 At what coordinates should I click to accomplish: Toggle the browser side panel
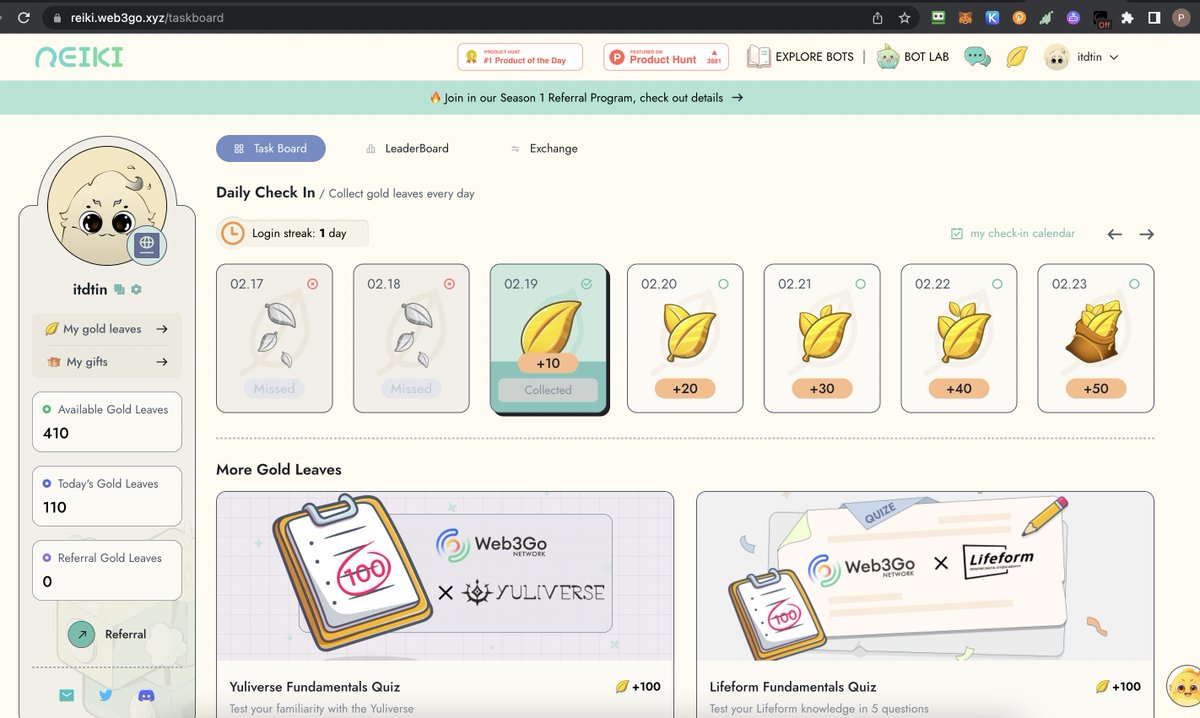click(x=1154, y=18)
